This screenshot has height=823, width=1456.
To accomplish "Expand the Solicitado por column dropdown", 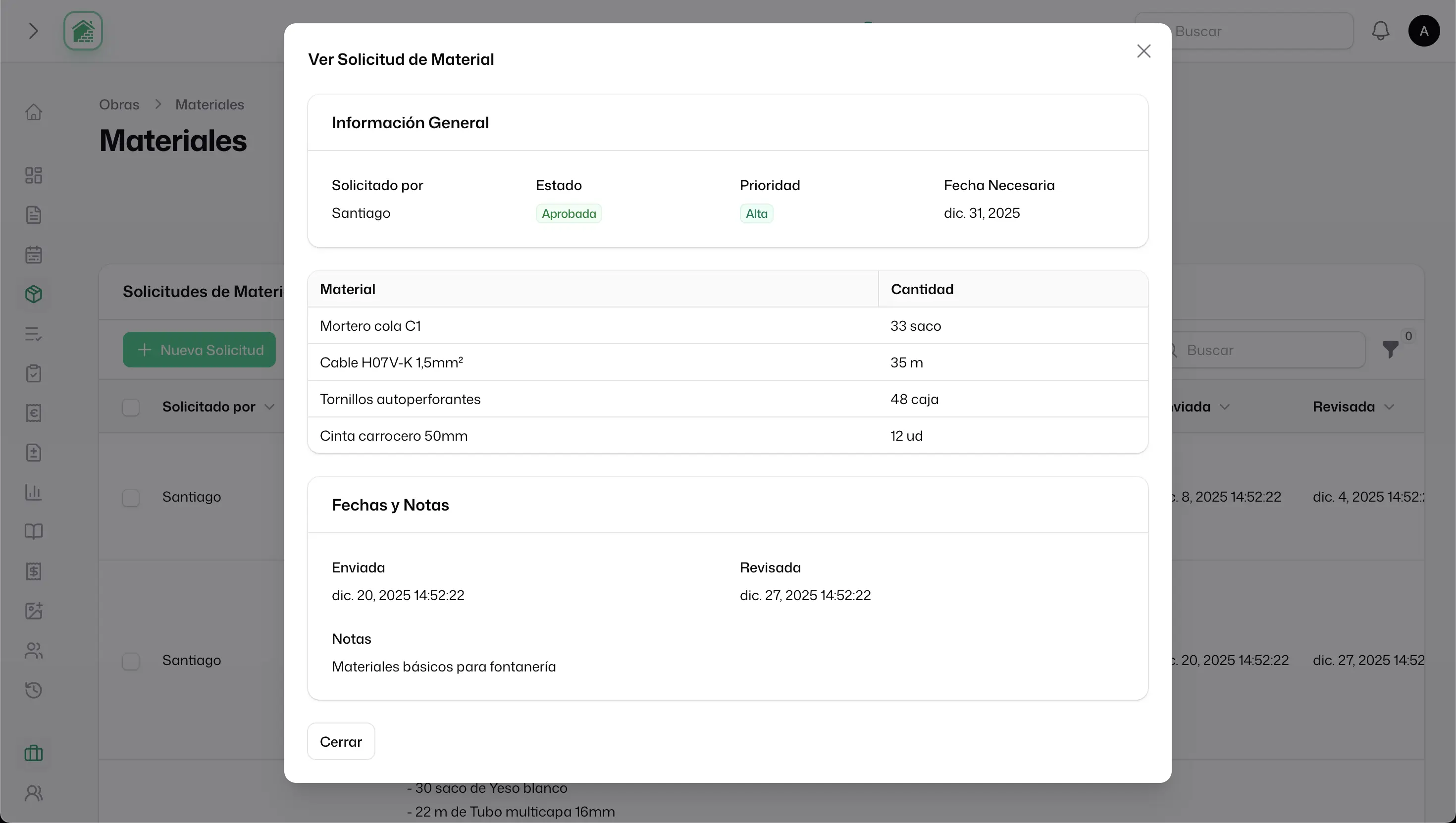I will pyautogui.click(x=271, y=407).
